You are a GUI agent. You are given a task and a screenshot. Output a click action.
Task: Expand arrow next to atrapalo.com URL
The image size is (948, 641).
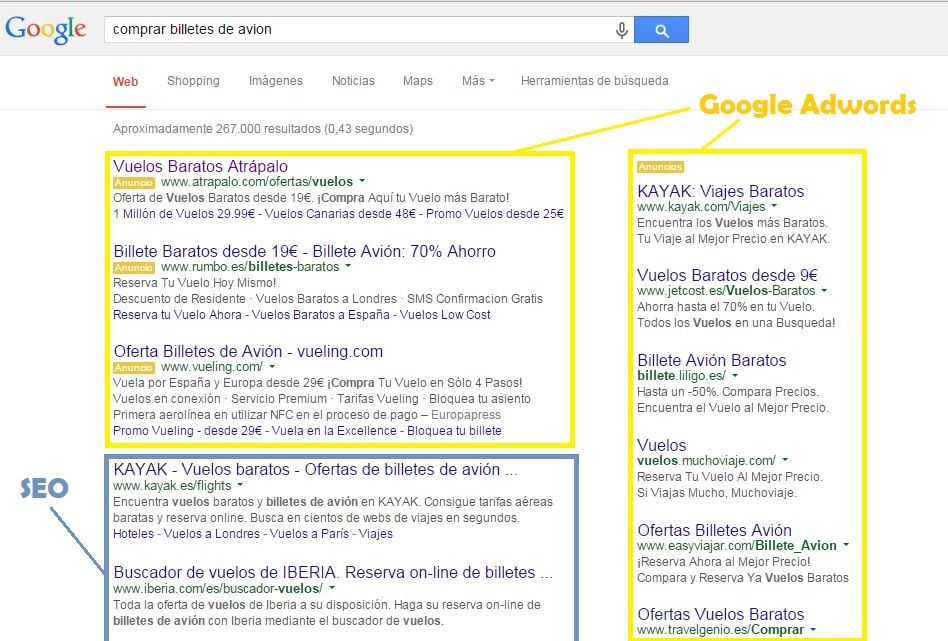pos(362,183)
